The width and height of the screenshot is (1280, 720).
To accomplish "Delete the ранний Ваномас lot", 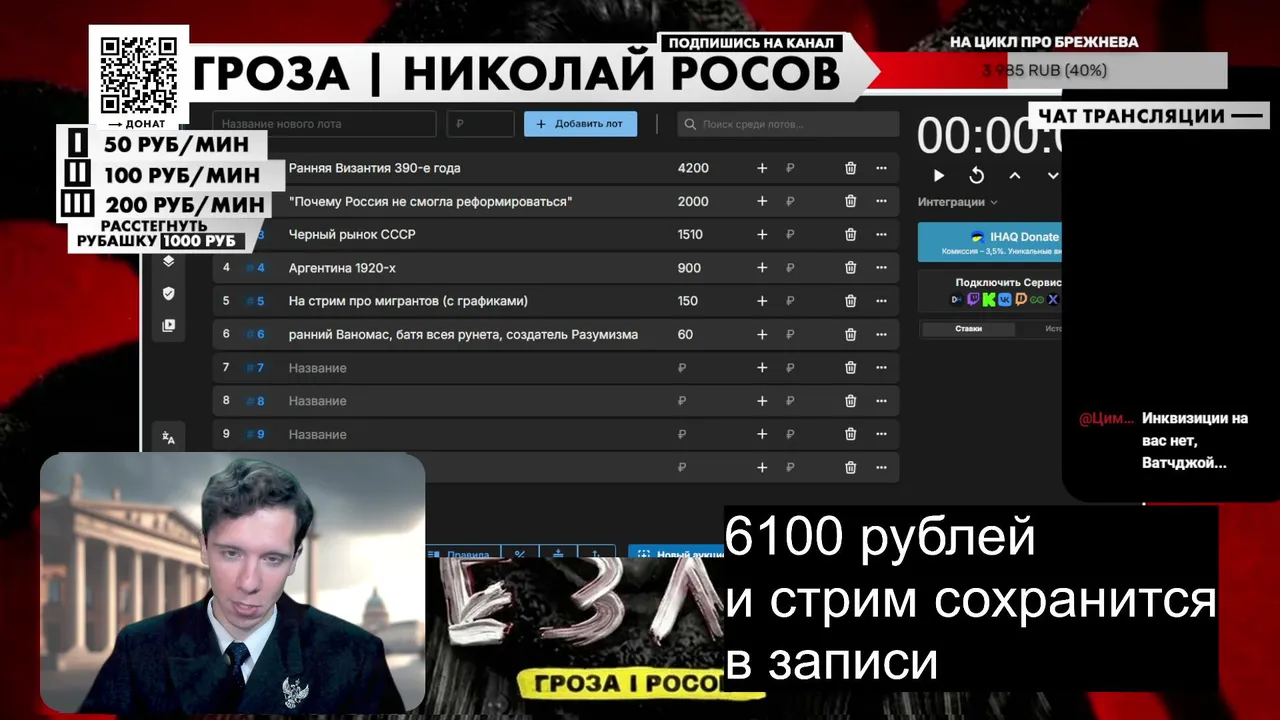I will (x=850, y=334).
